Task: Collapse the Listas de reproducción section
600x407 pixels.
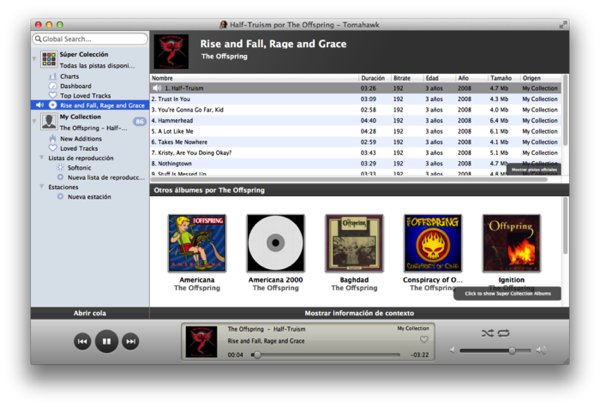Action: pos(42,157)
